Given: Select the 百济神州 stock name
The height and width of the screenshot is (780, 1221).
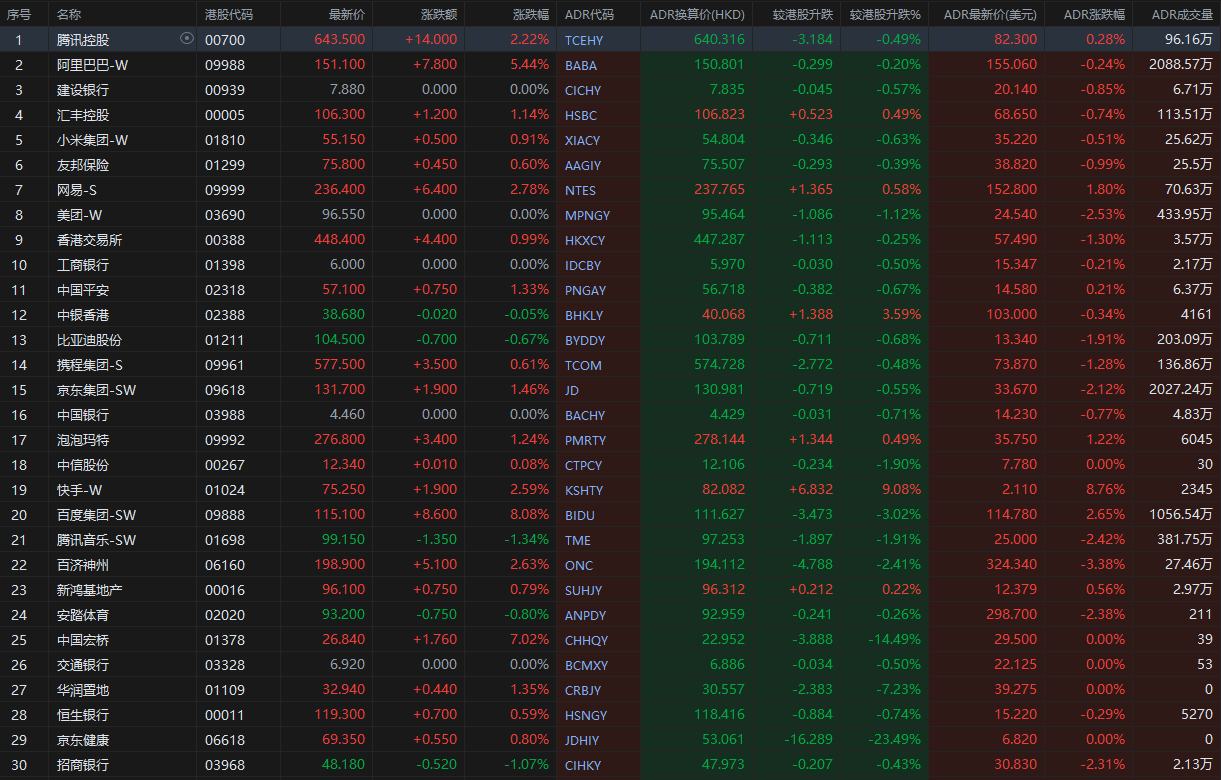Looking at the screenshot, I should tap(84, 565).
